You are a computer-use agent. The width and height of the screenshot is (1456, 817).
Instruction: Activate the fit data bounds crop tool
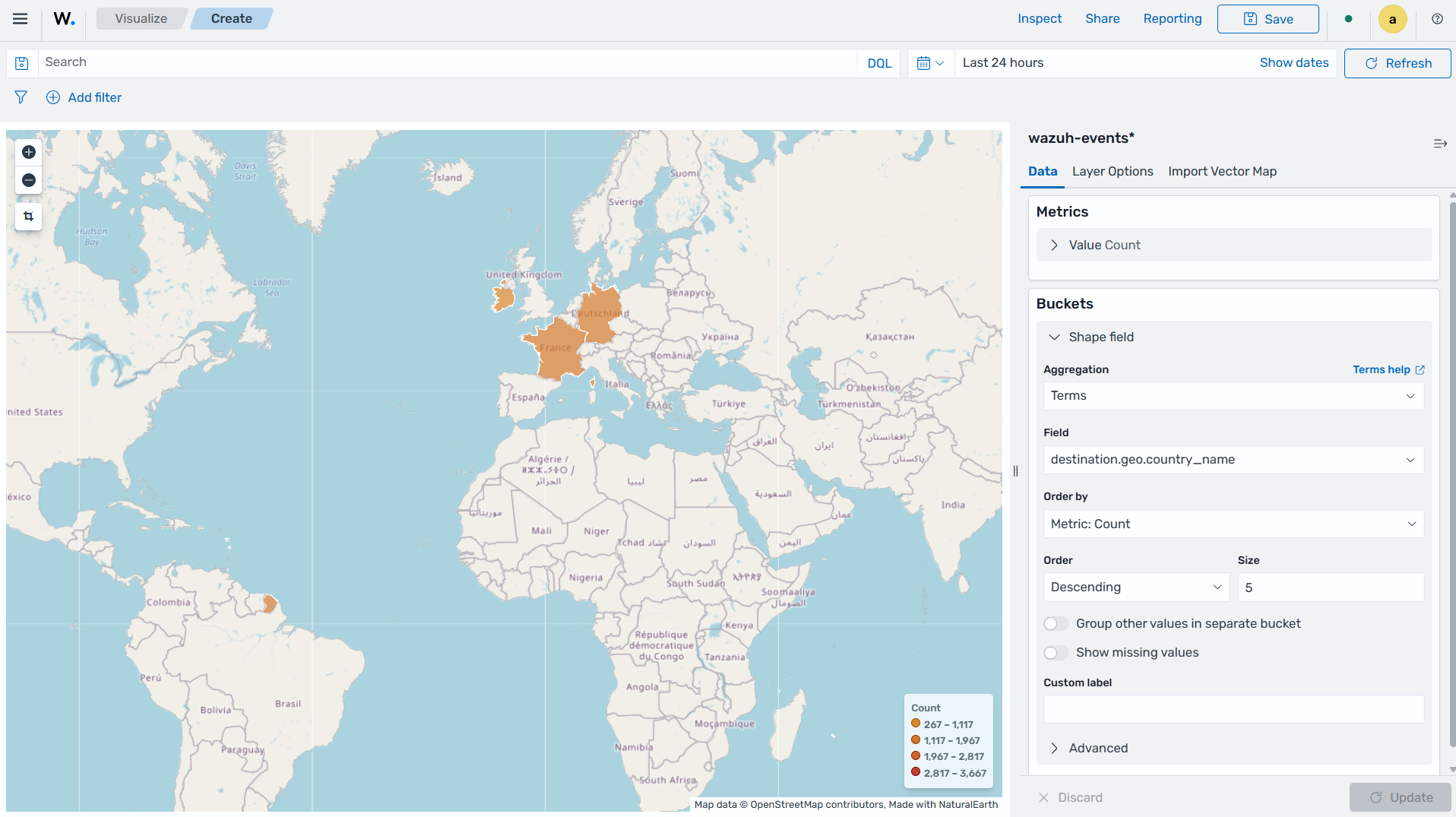click(x=29, y=217)
